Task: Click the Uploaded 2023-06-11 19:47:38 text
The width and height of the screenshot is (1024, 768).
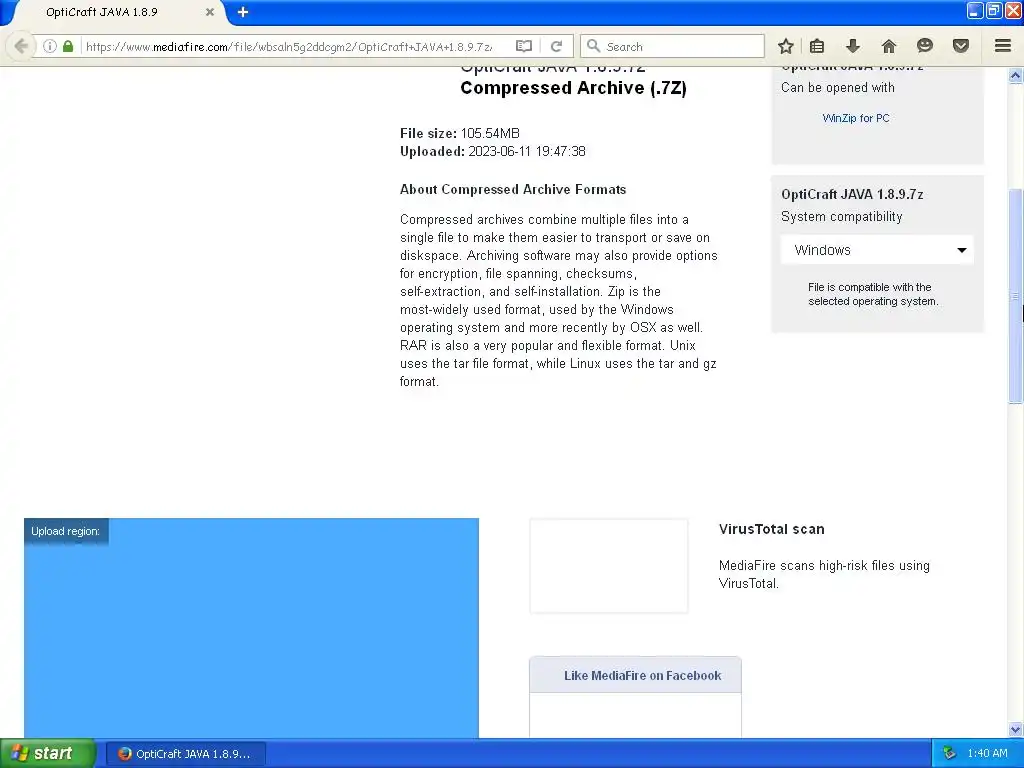Action: 492,152
